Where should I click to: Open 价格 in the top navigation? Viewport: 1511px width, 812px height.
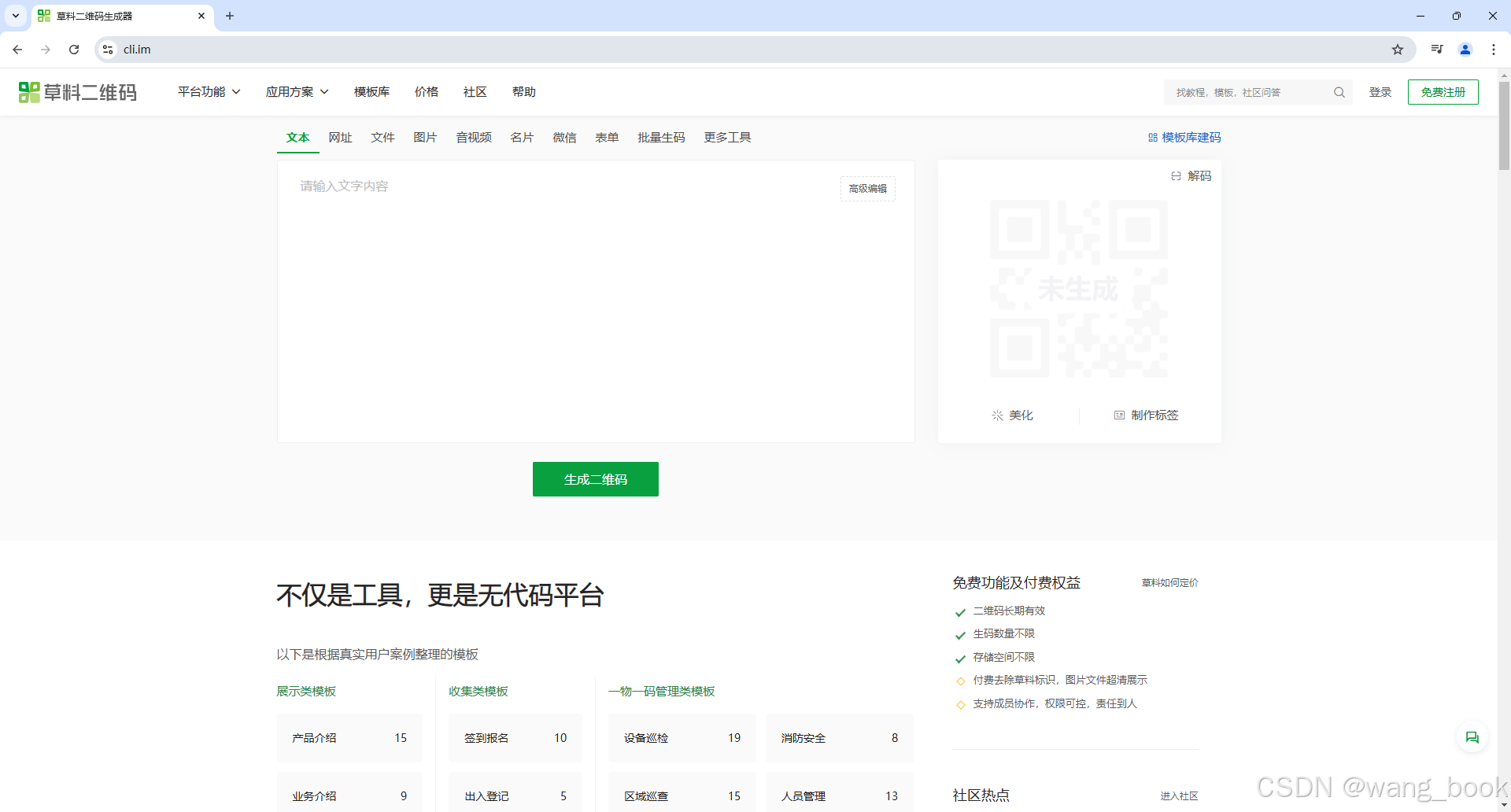(427, 92)
